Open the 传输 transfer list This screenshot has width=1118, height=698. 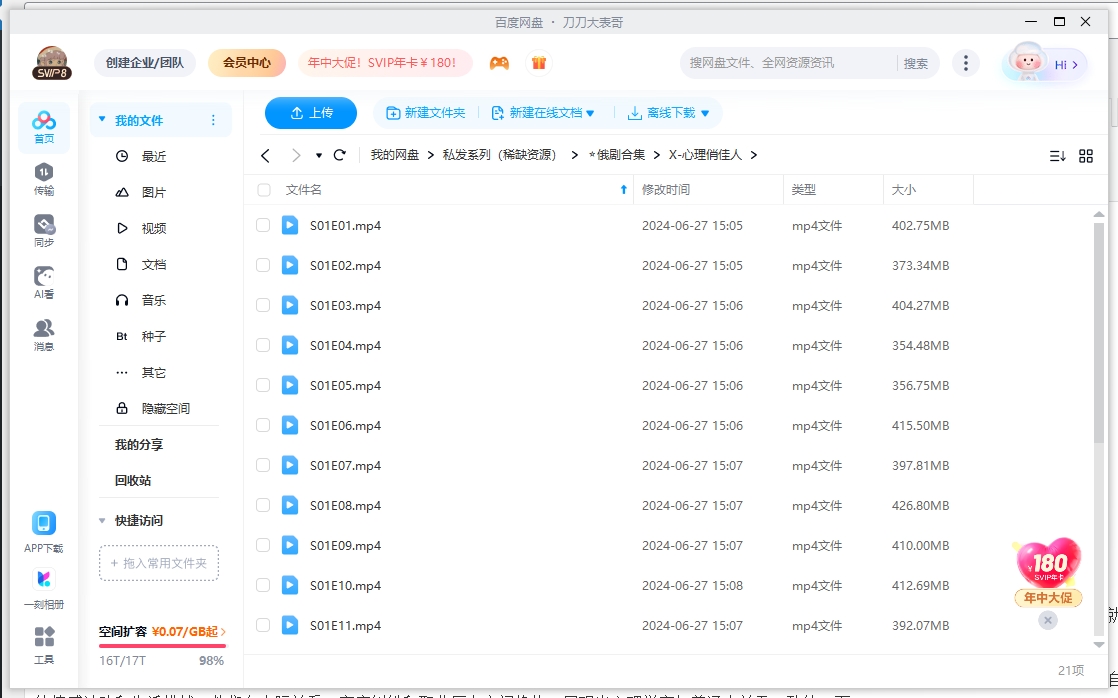tap(43, 177)
